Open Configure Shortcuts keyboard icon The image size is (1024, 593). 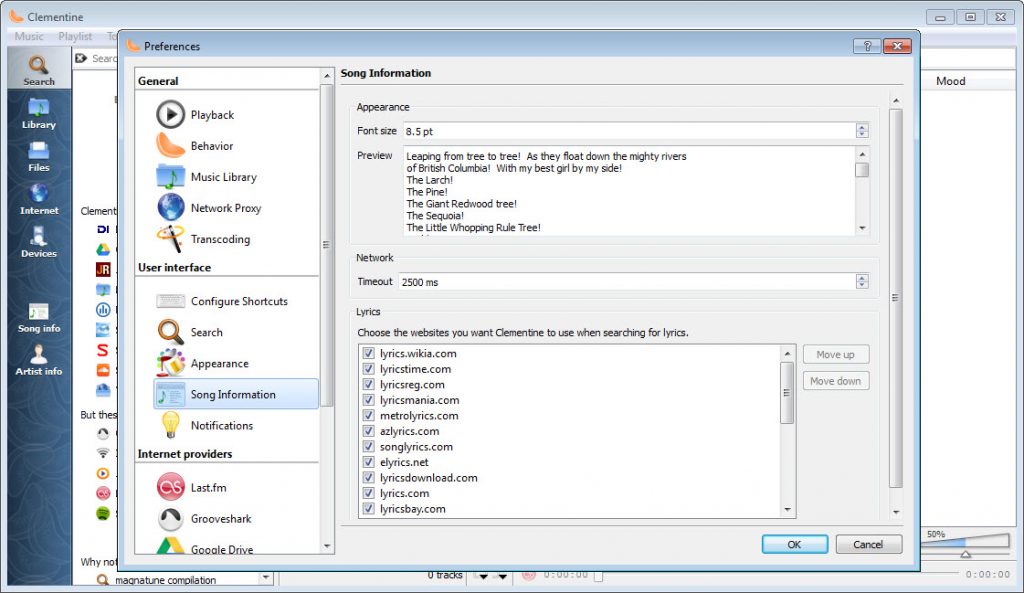point(170,301)
